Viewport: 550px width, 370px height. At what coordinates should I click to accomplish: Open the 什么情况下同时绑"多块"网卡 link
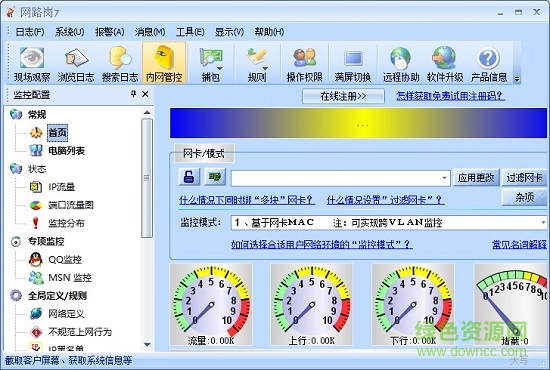point(247,200)
